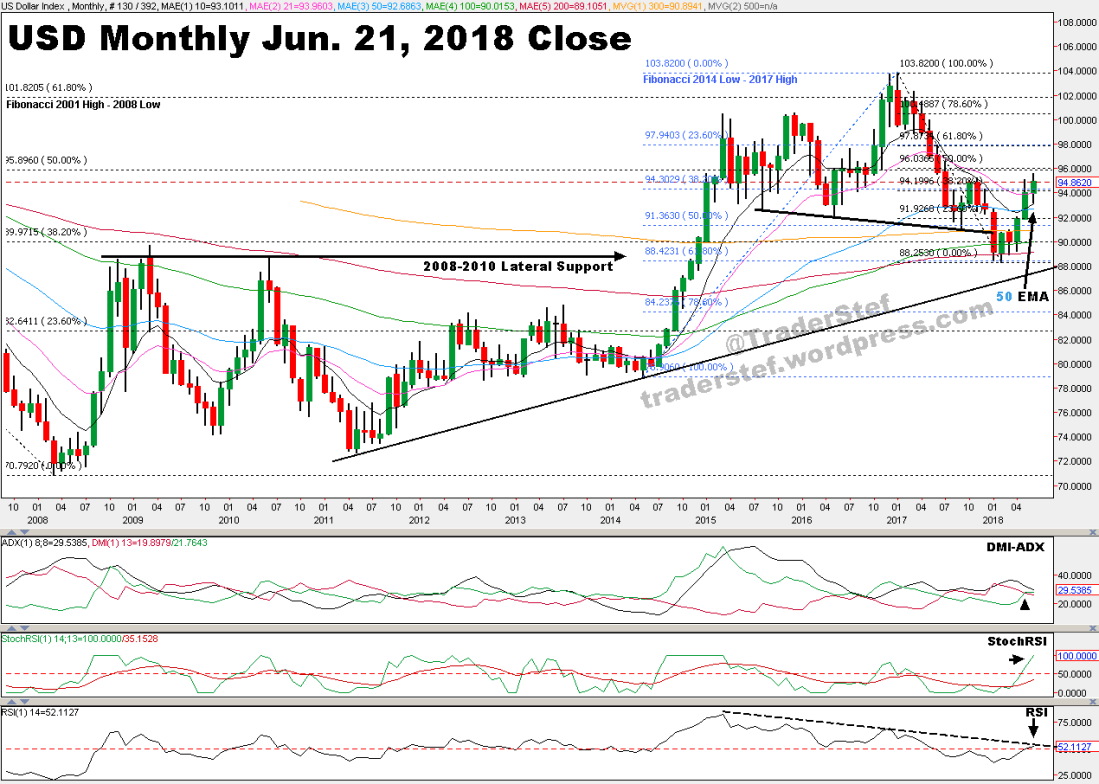Click the 2015 year label on time axis
1099x784 pixels.
705,519
